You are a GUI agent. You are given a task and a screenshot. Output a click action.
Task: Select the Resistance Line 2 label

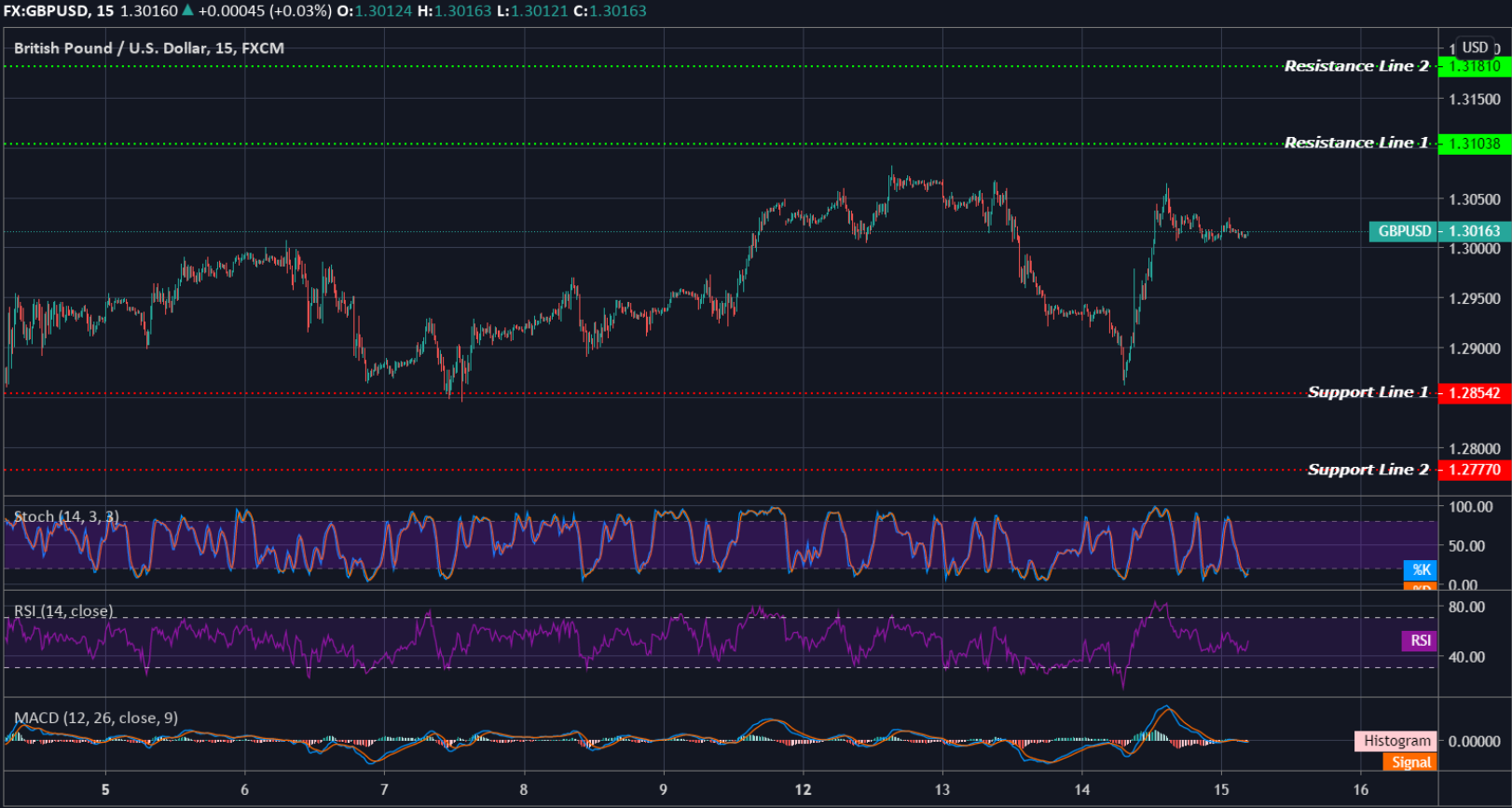click(1356, 66)
